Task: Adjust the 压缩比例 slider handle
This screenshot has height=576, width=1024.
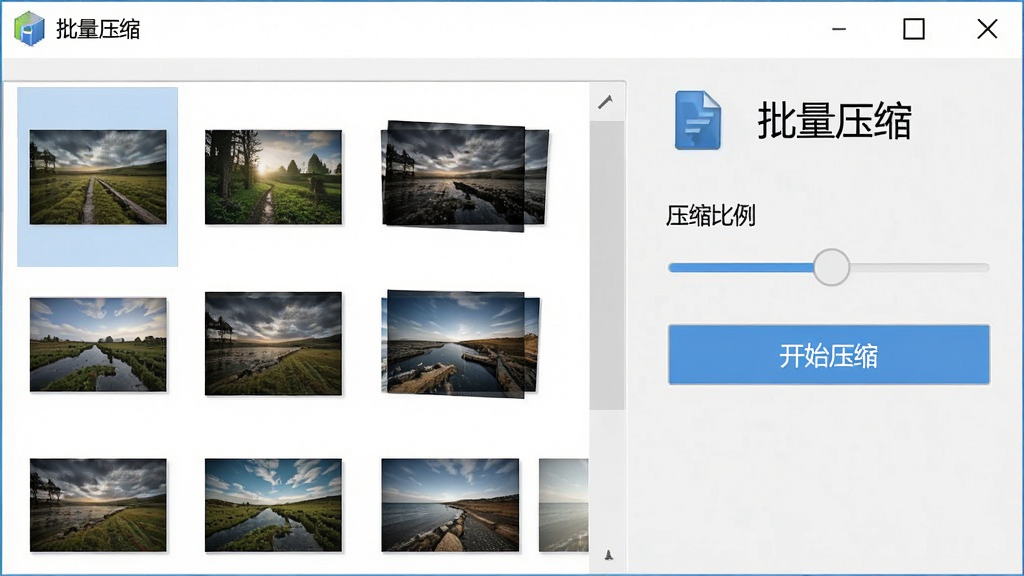Action: coord(831,267)
